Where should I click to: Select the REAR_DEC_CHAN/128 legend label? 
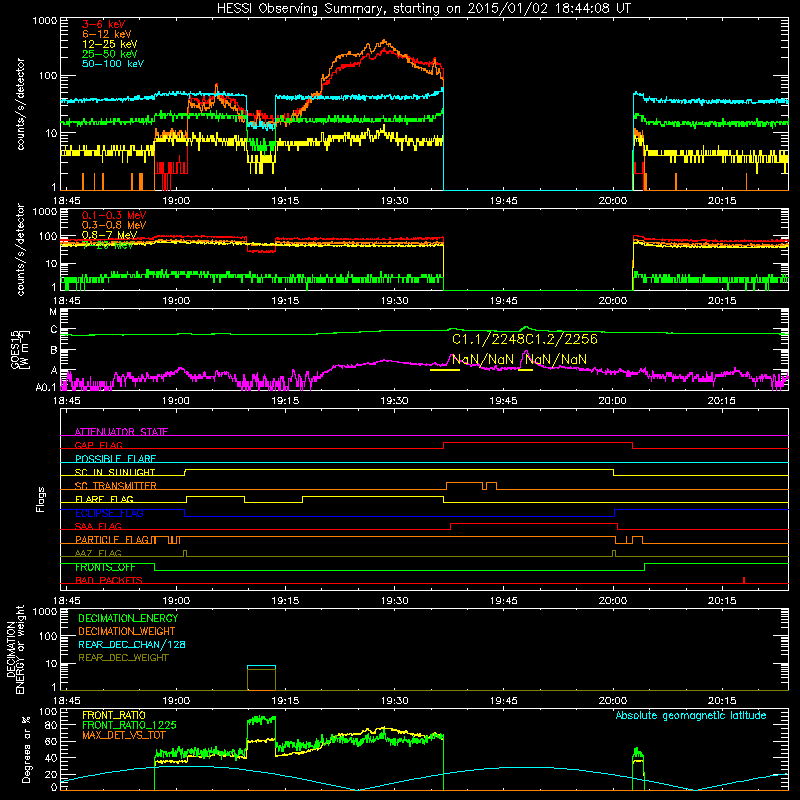(132, 644)
